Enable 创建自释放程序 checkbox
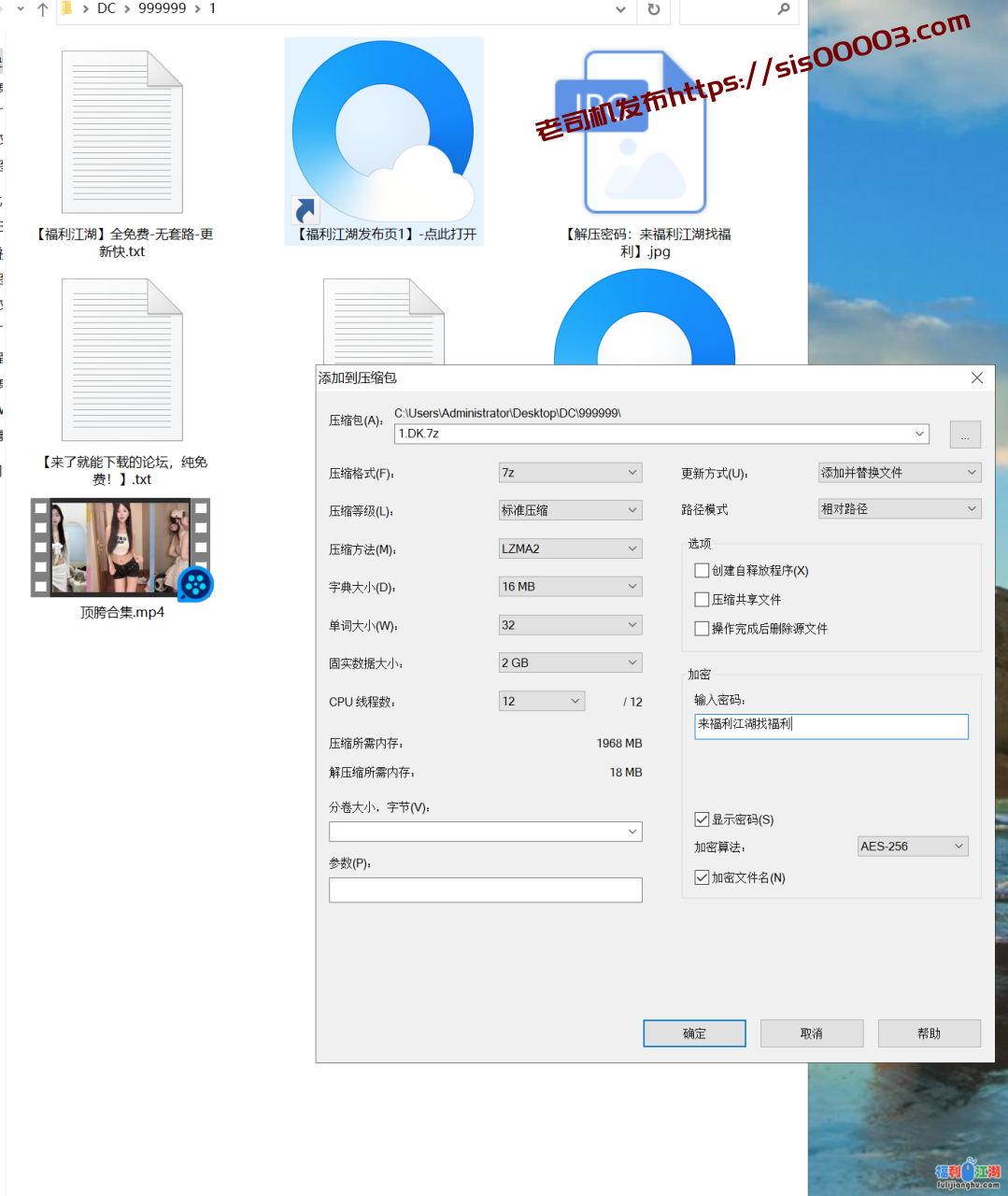 tap(702, 570)
